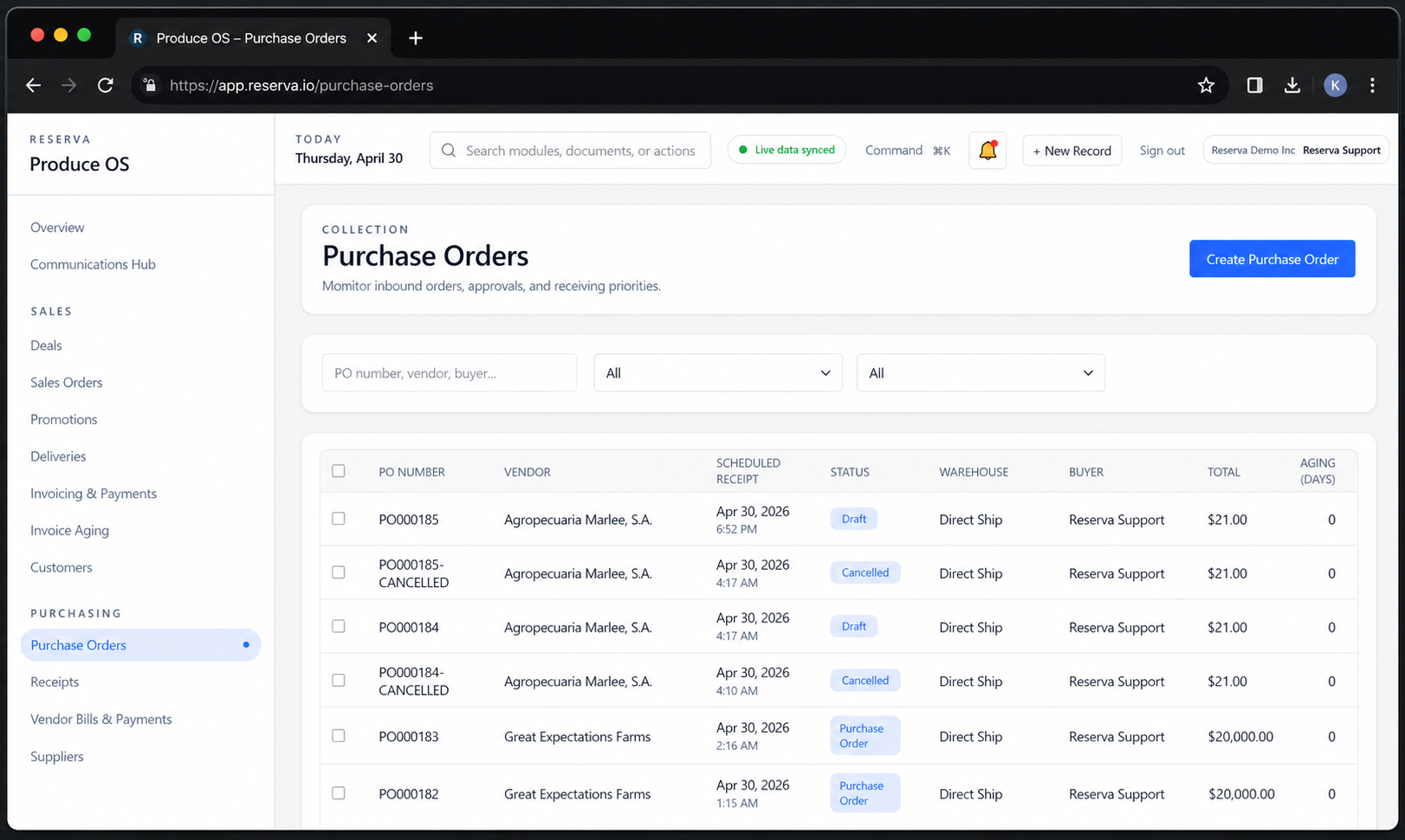Open PO000183 order number
This screenshot has height=840, width=1405.
(408, 737)
